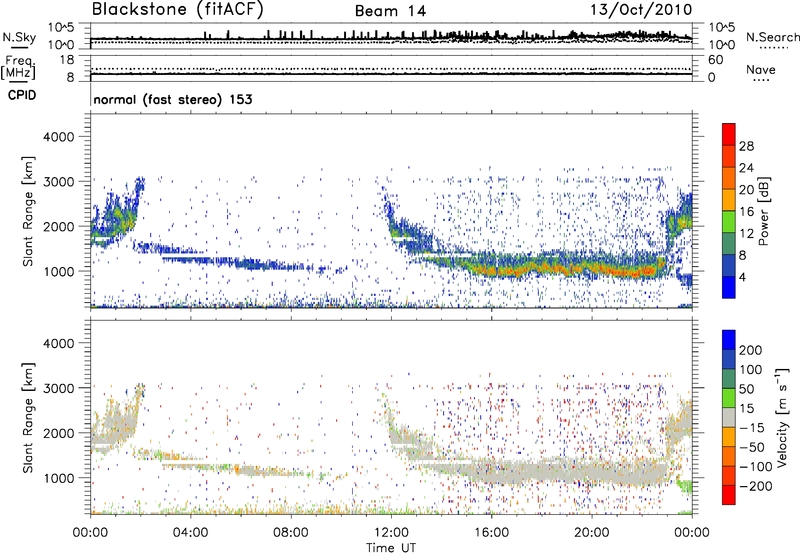Click the "200" tick on Velocity color bar

751,350
